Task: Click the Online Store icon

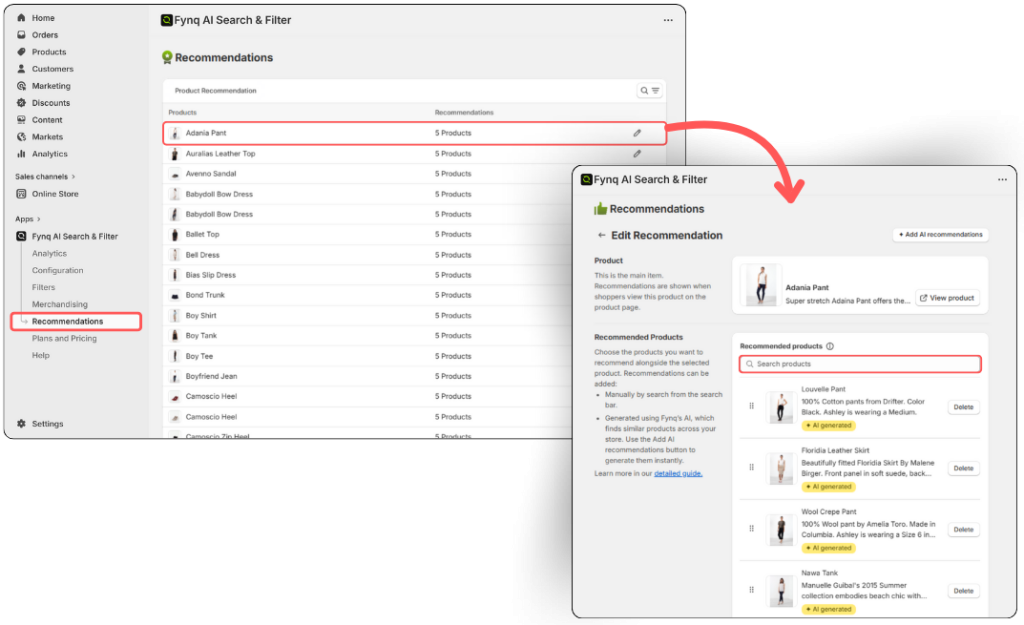Action: click(x=21, y=194)
